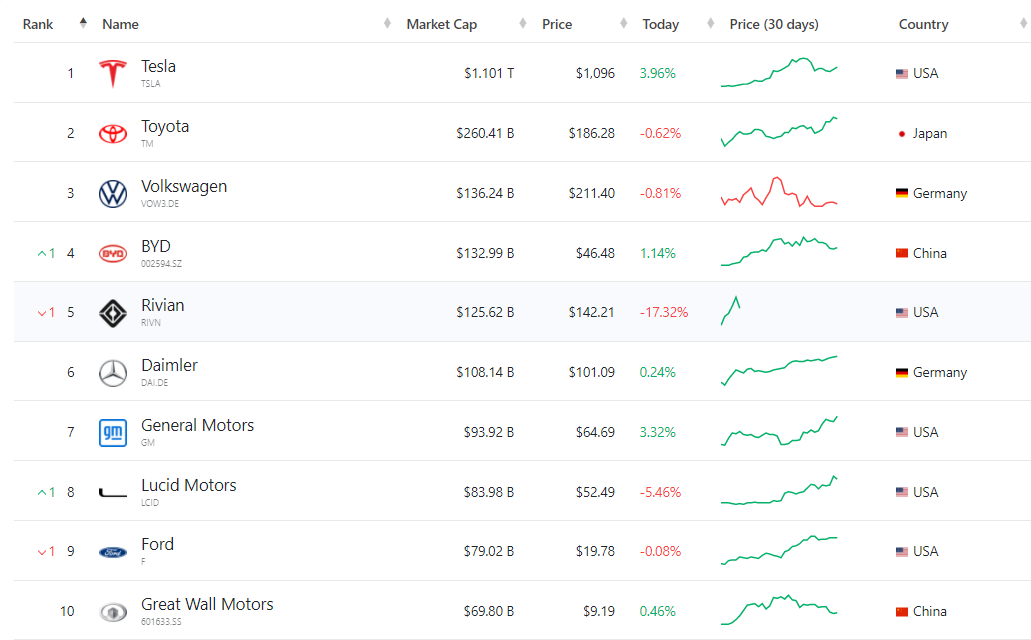
Task: Click the Price column header label
Action: pyautogui.click(x=557, y=24)
